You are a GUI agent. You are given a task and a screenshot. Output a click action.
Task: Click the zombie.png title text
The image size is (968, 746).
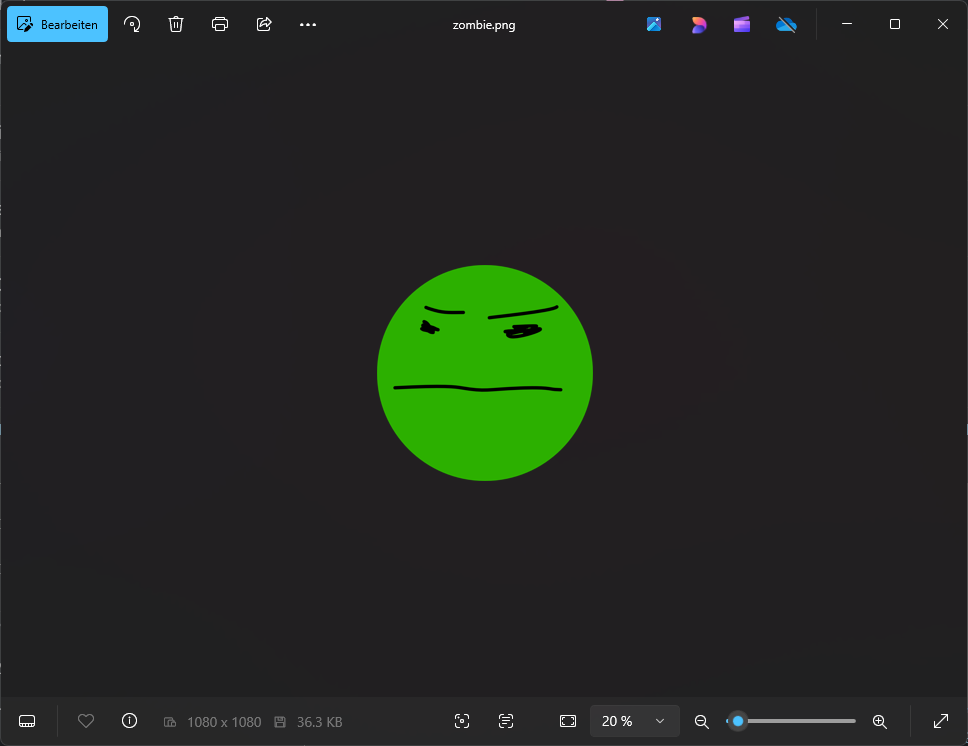(484, 25)
